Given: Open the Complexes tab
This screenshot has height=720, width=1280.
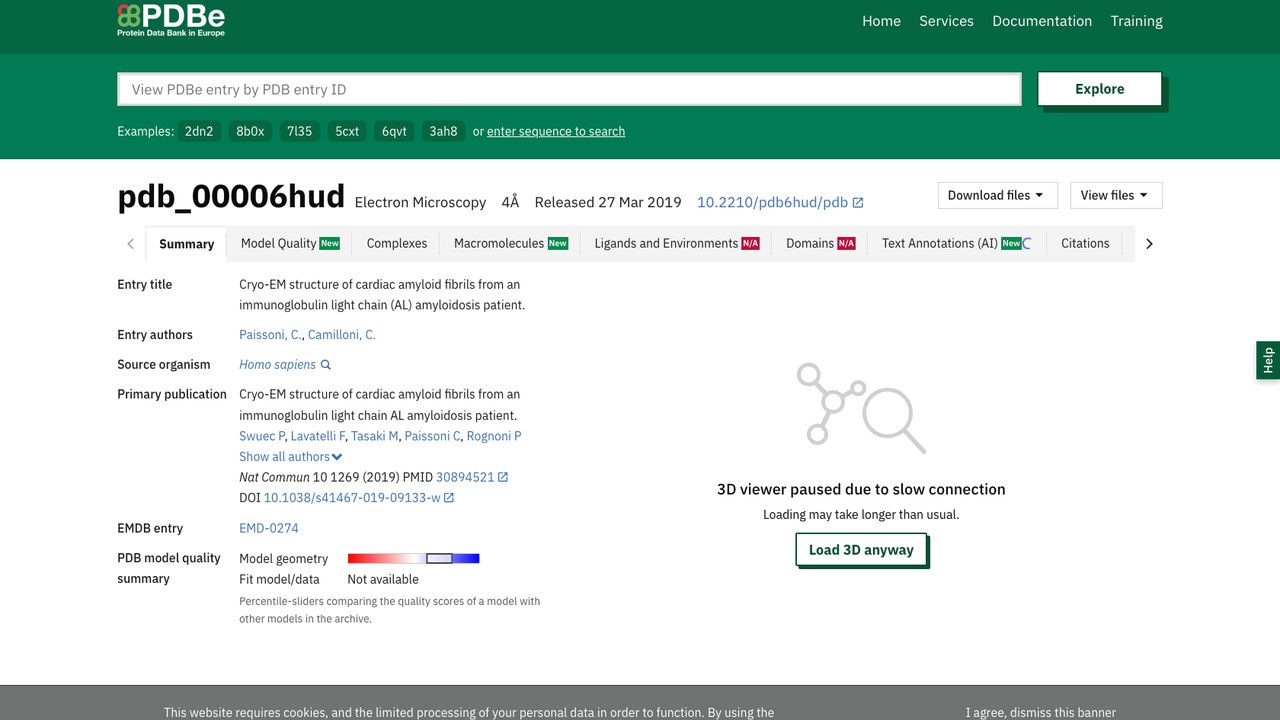Looking at the screenshot, I should point(397,243).
